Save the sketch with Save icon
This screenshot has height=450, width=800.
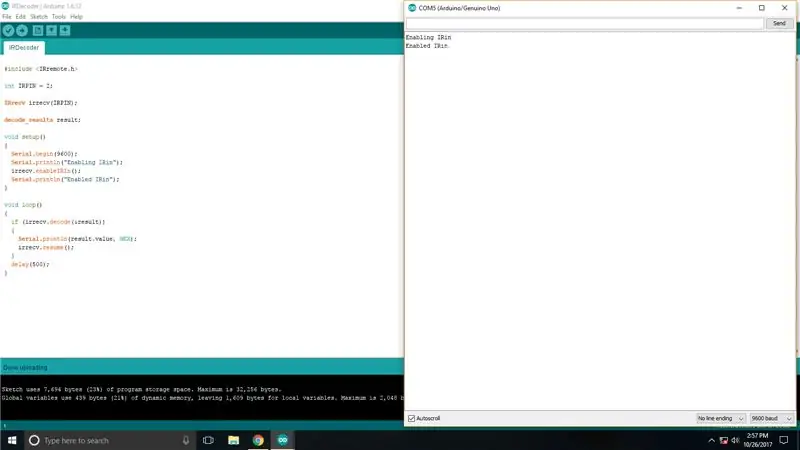click(x=65, y=31)
